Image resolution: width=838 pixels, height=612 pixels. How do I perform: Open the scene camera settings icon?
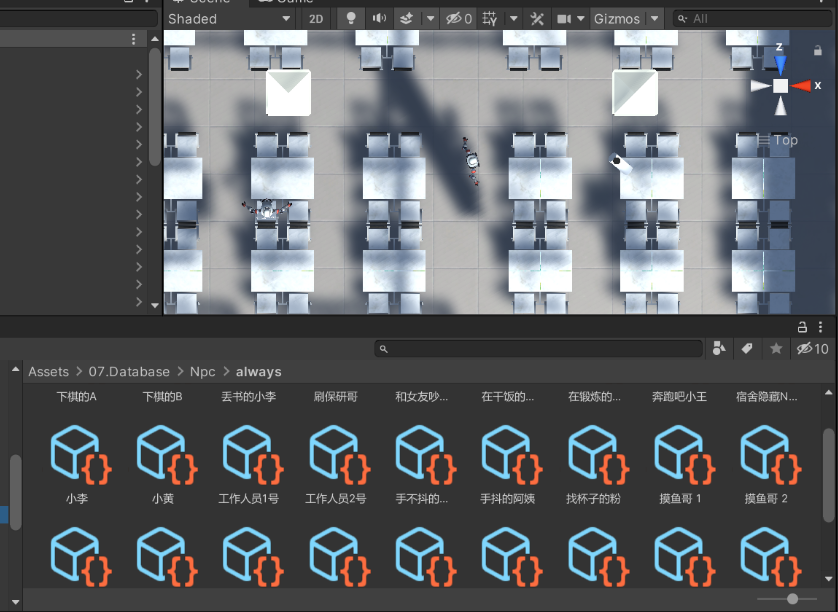coord(563,19)
